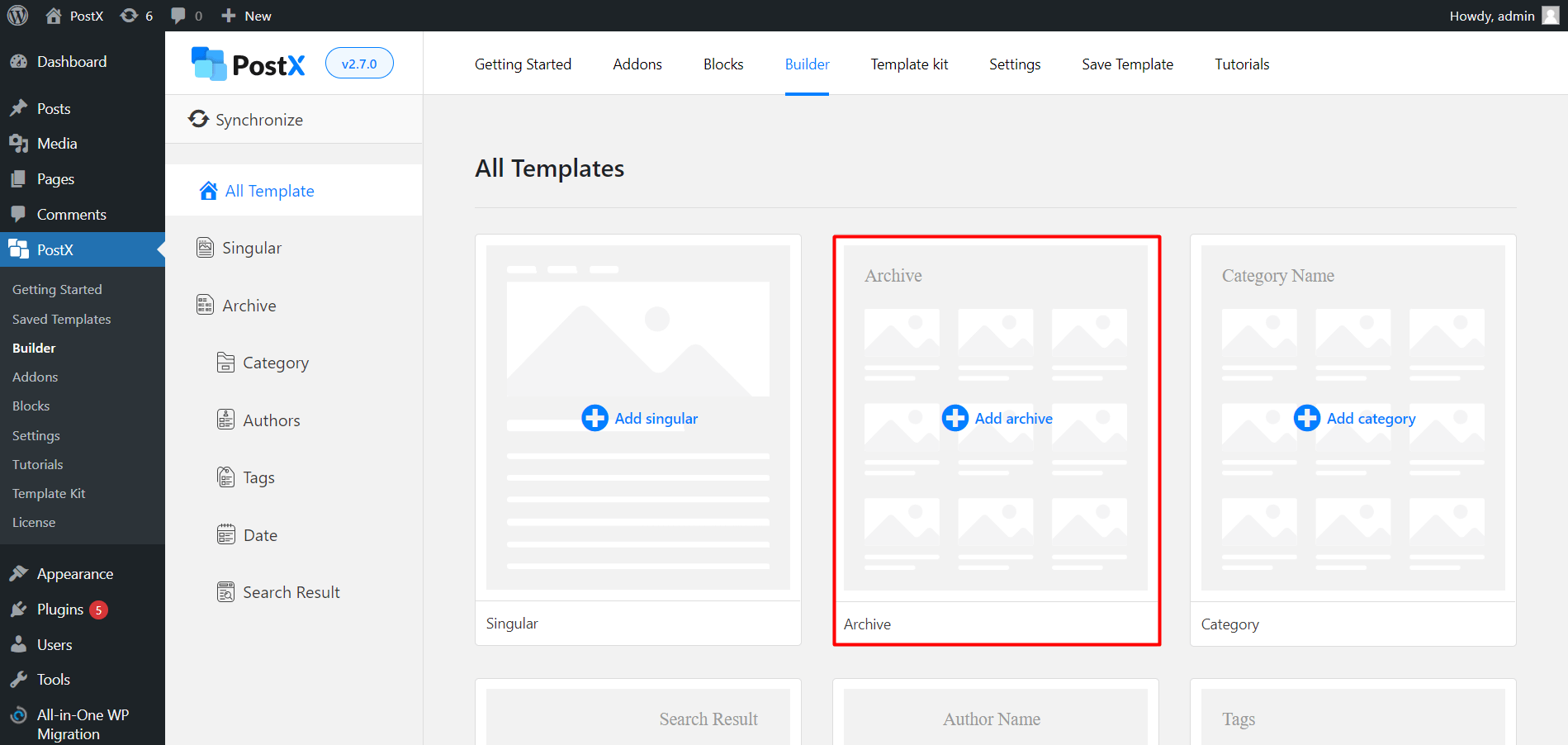Click the All Template home icon
The image size is (1568, 745).
tap(208, 191)
